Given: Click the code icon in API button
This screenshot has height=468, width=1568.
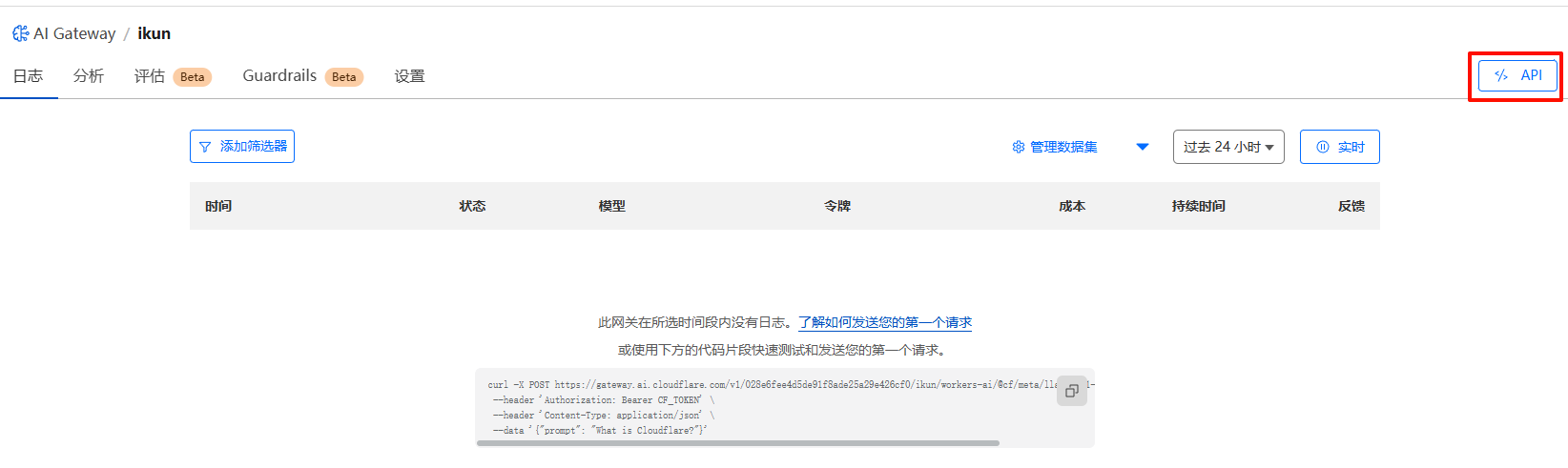Looking at the screenshot, I should [1501, 75].
